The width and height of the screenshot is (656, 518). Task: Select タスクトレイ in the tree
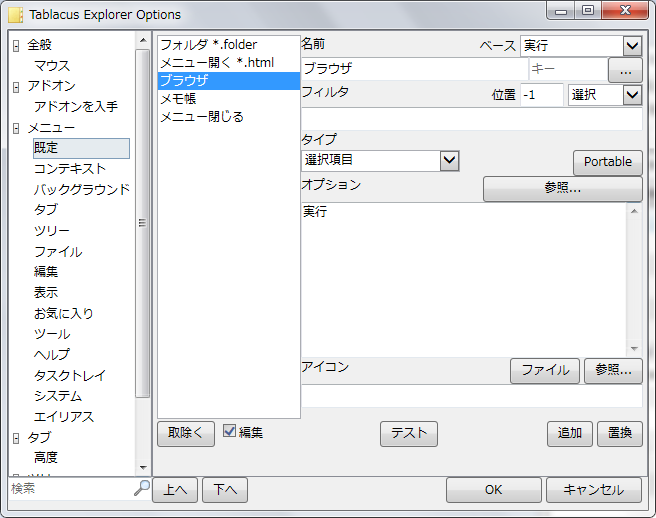pos(70,375)
